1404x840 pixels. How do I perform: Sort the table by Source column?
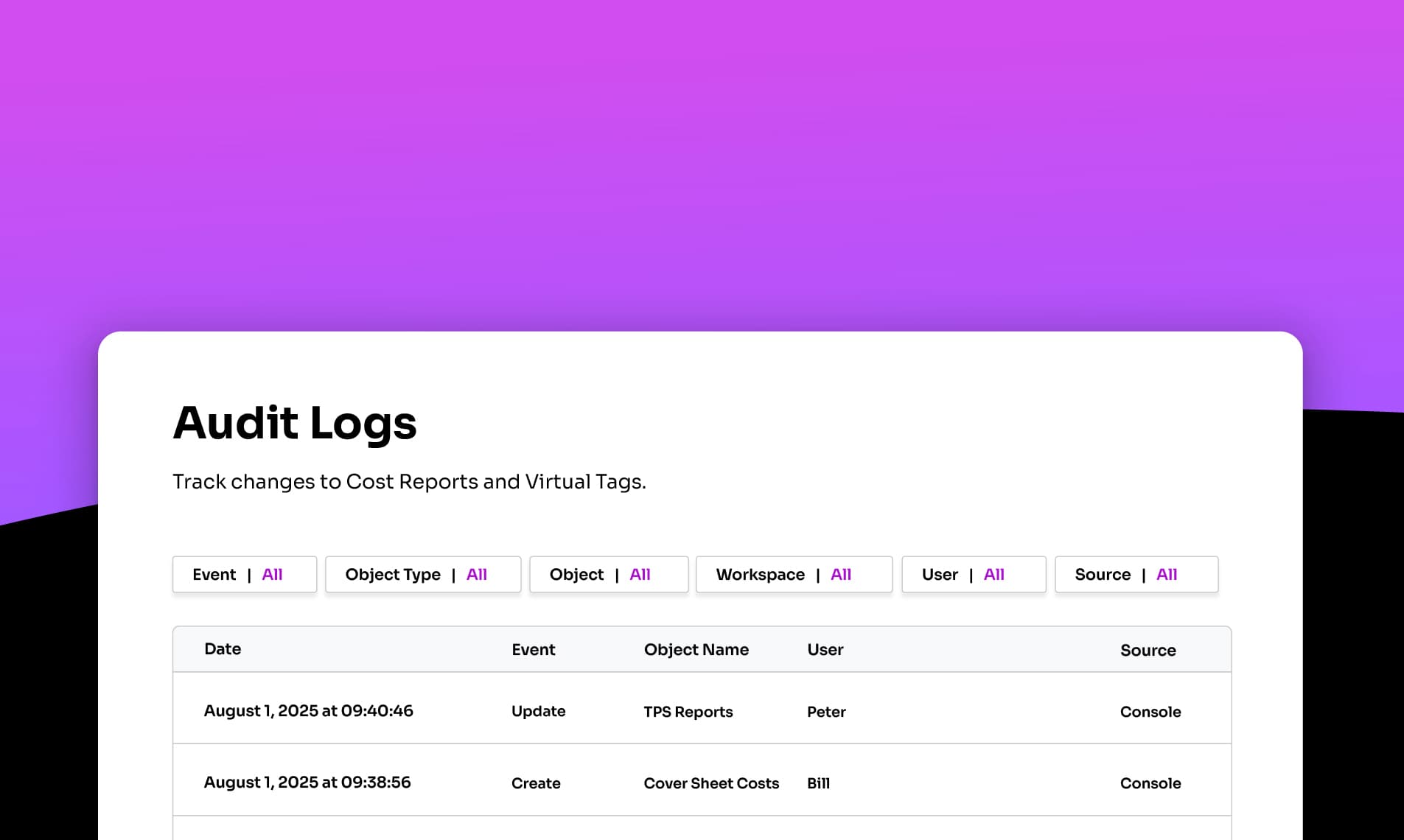1148,649
